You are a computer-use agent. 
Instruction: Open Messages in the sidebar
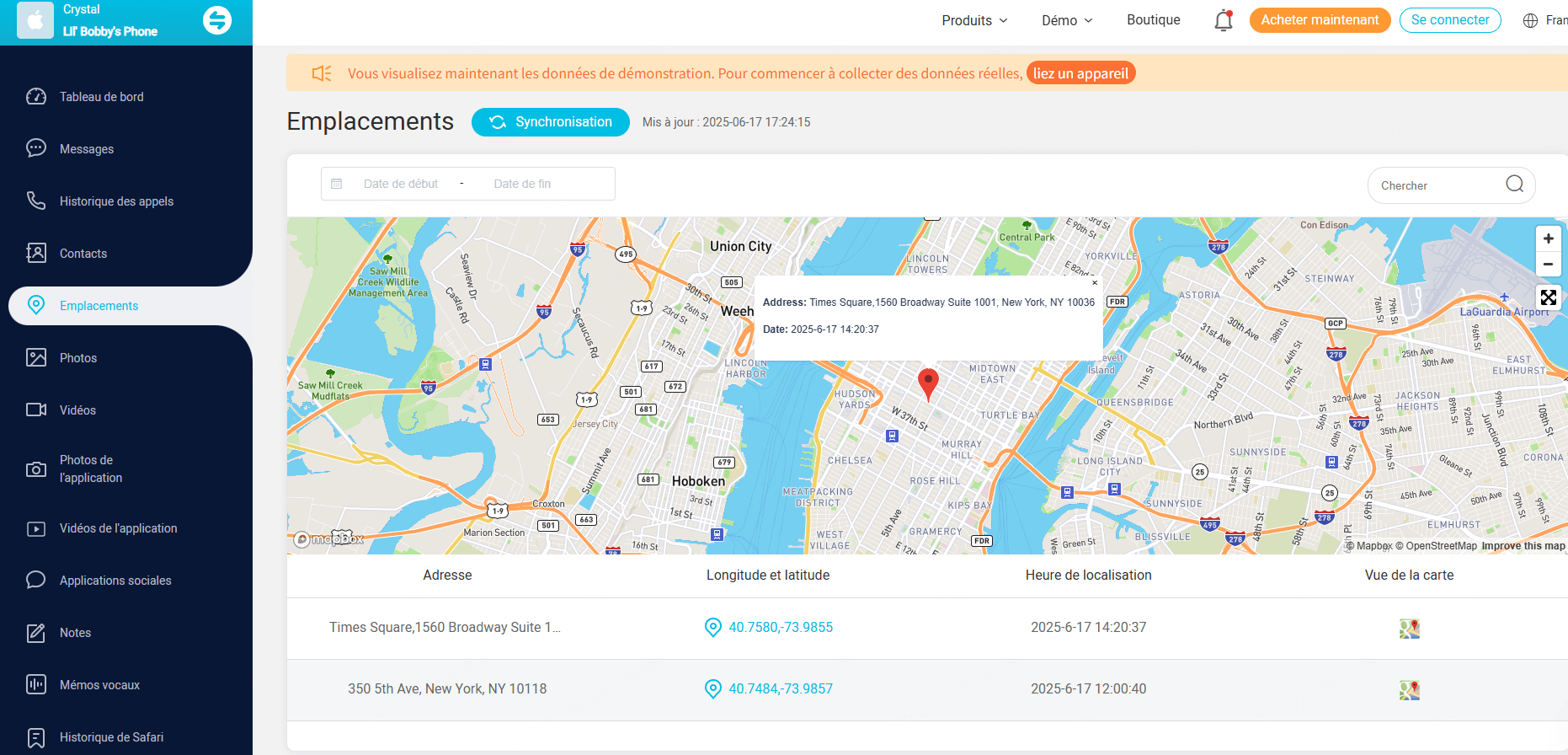coord(87,149)
